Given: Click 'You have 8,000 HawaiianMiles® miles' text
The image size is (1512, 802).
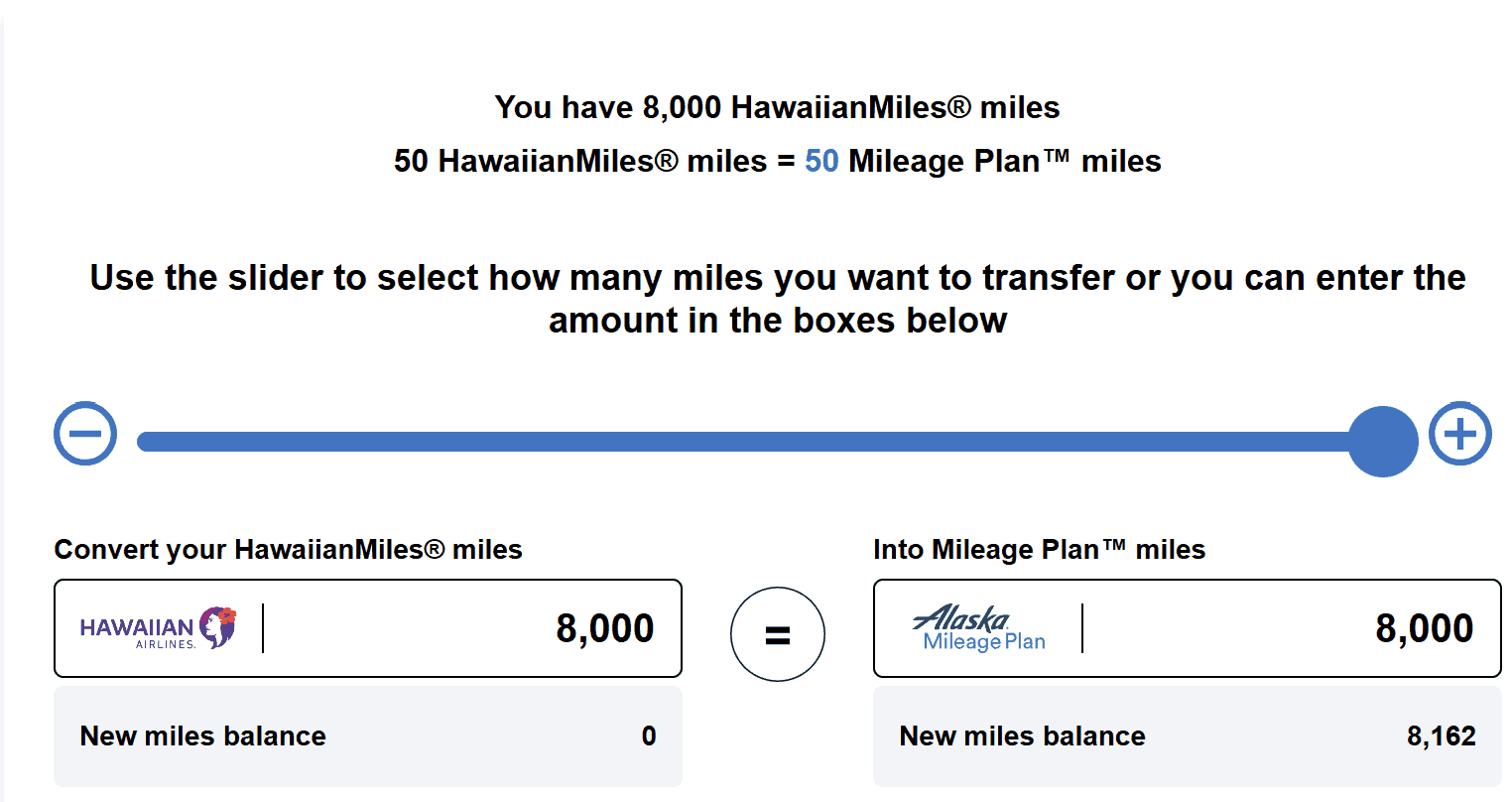Looking at the screenshot, I should (x=777, y=107).
